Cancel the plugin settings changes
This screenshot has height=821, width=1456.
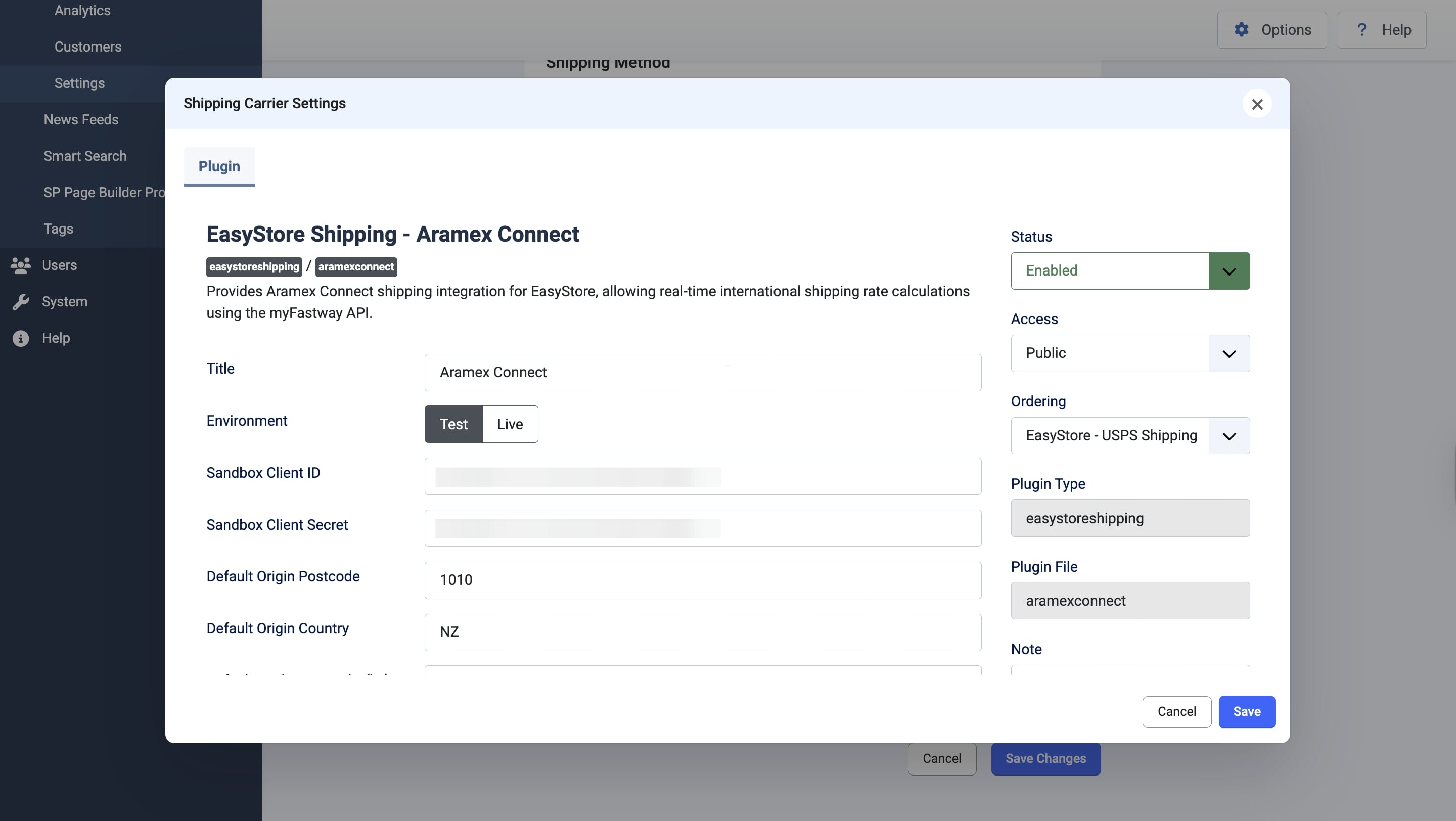pos(1176,711)
